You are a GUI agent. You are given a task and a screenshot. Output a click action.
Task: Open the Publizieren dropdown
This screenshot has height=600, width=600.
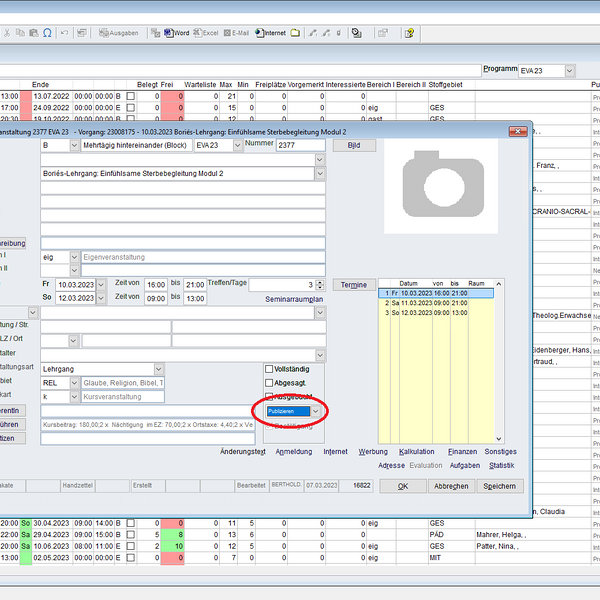[x=316, y=411]
